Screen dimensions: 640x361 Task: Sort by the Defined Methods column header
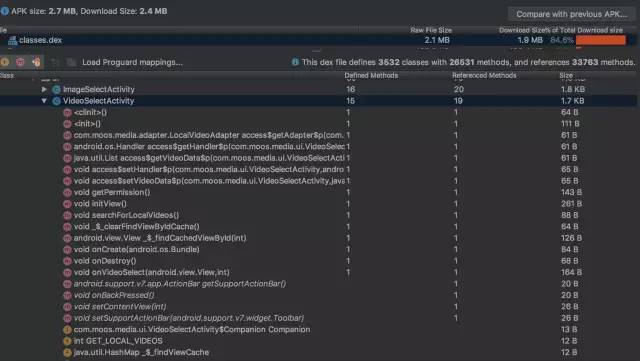(371, 75)
